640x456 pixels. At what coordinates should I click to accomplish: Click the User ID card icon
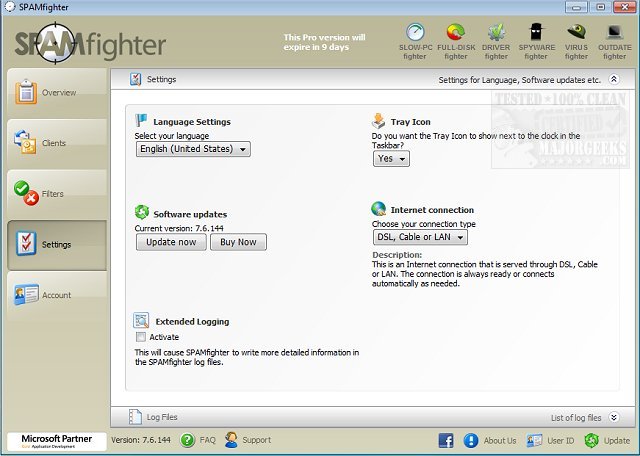pos(534,440)
